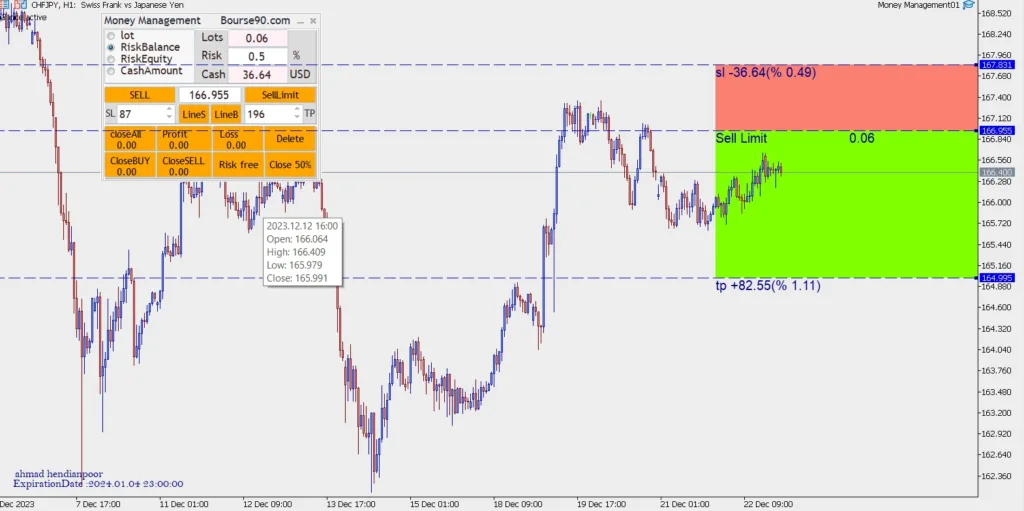1024x511 pixels.
Task: Click the Lots value field 0.06
Action: (257, 39)
